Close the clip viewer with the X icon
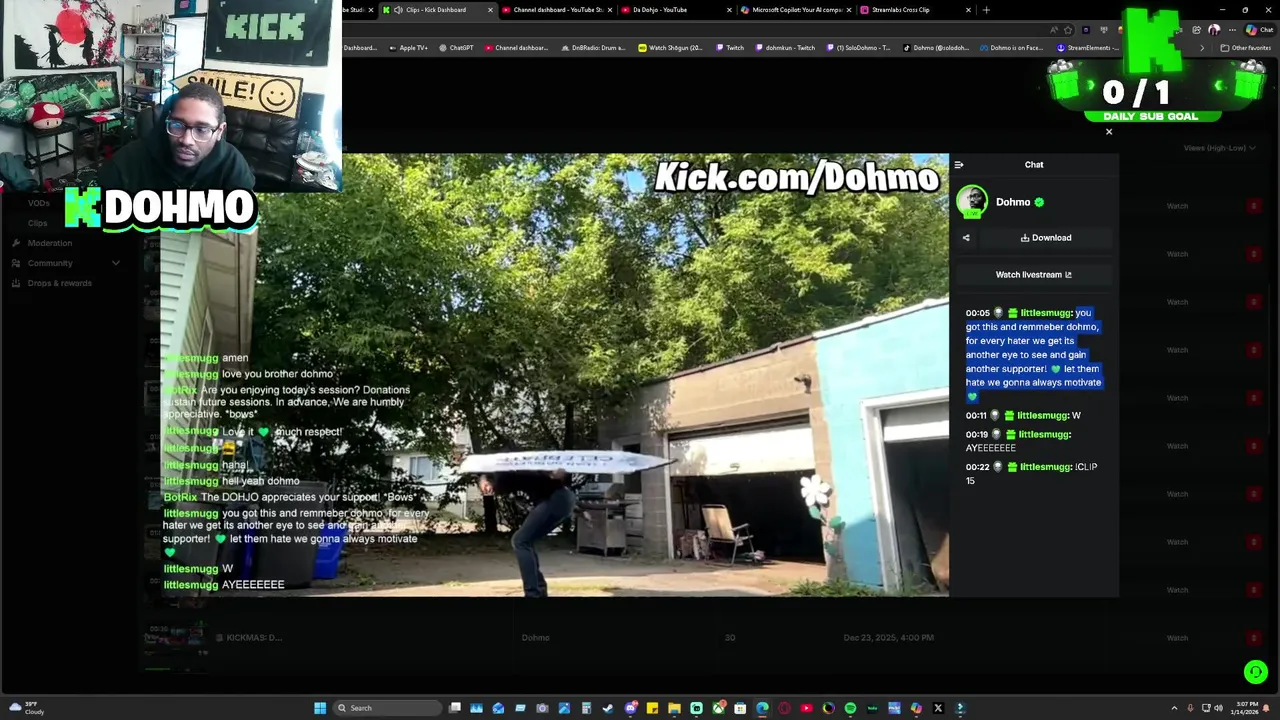1280x720 pixels. pos(1109,132)
